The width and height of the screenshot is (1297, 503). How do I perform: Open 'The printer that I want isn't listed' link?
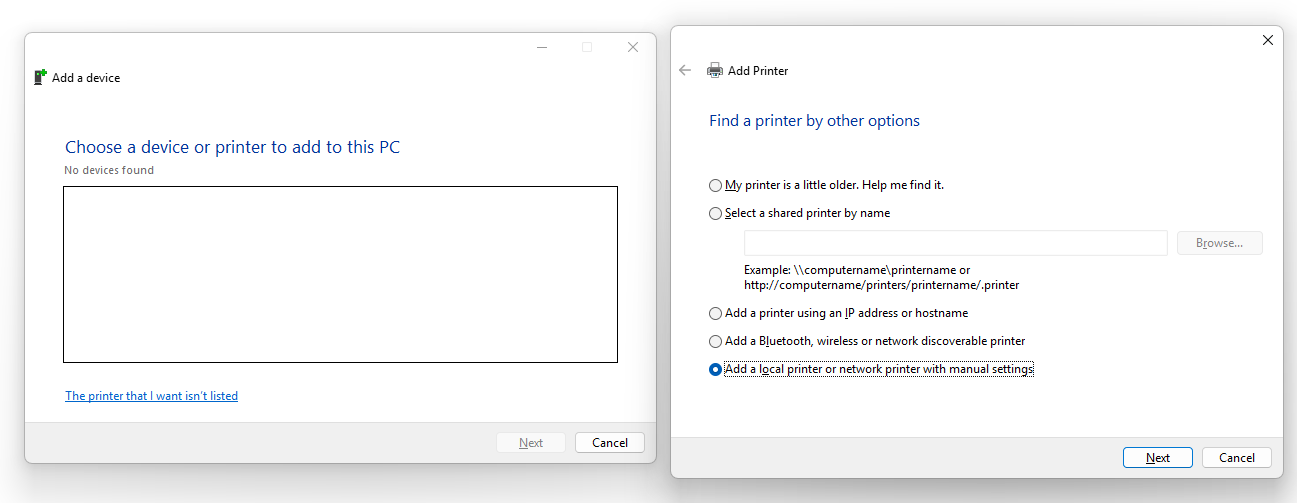pos(151,396)
